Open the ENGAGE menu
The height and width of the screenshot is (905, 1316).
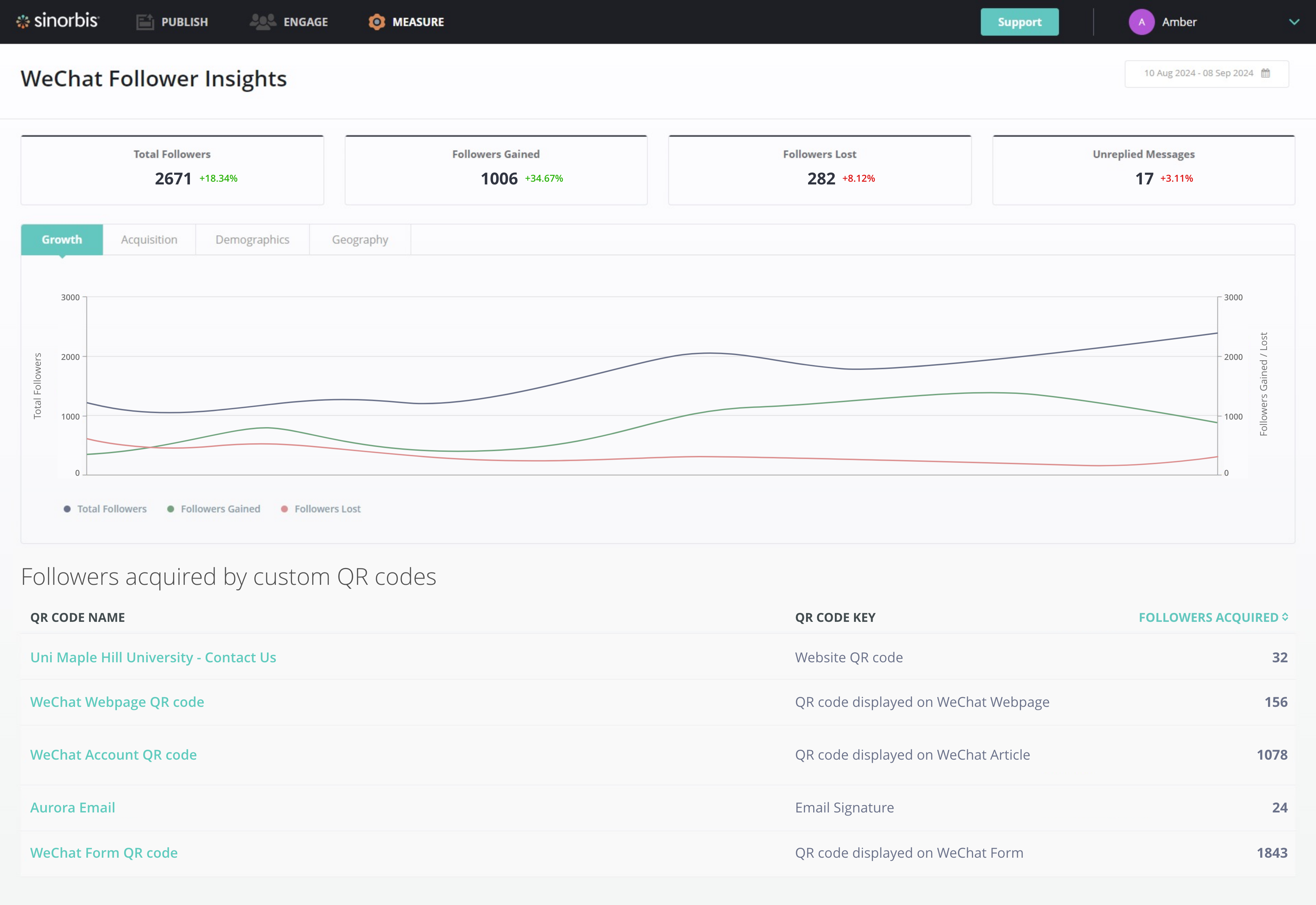click(x=289, y=22)
